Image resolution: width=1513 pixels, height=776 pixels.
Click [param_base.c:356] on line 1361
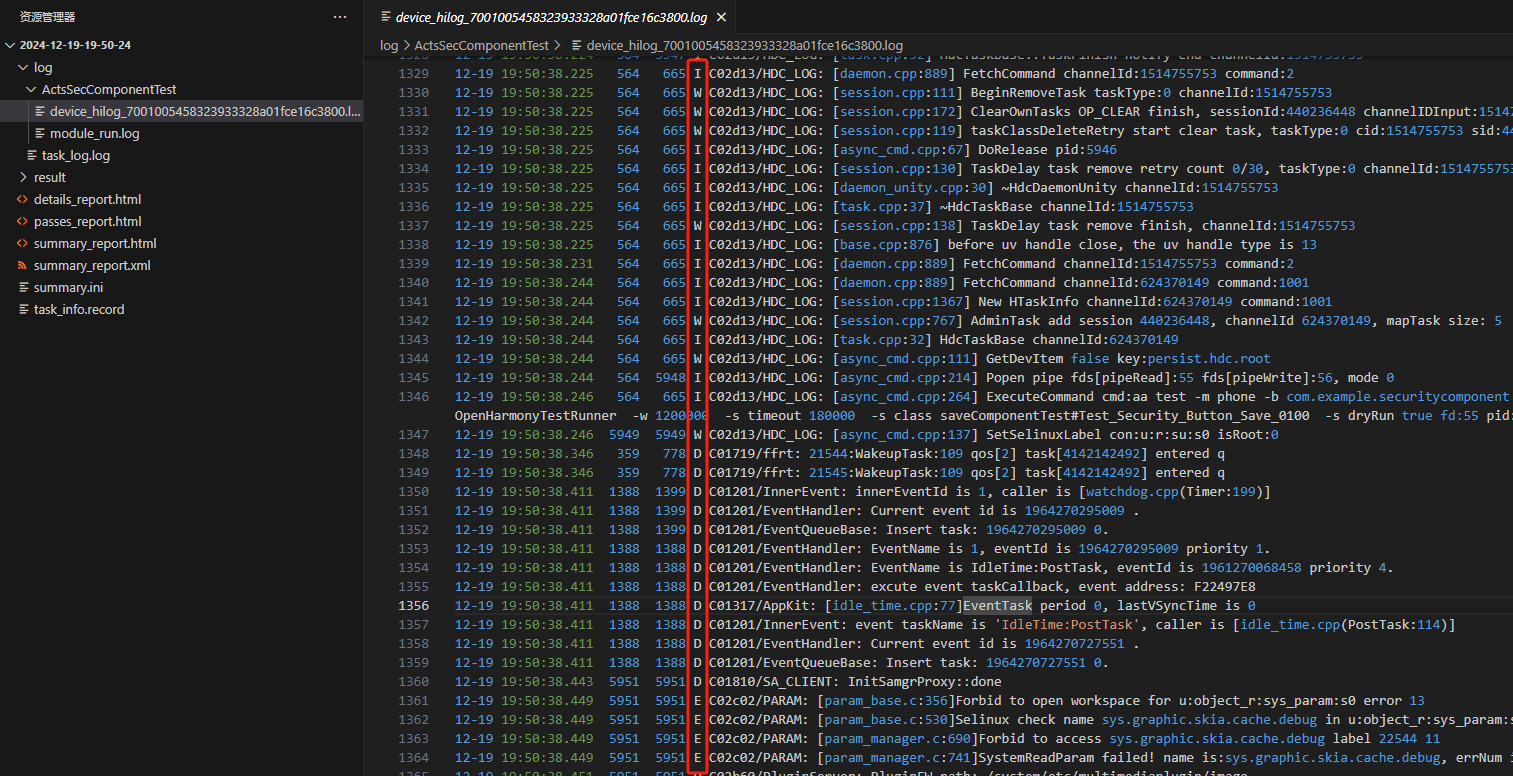pyautogui.click(x=885, y=701)
